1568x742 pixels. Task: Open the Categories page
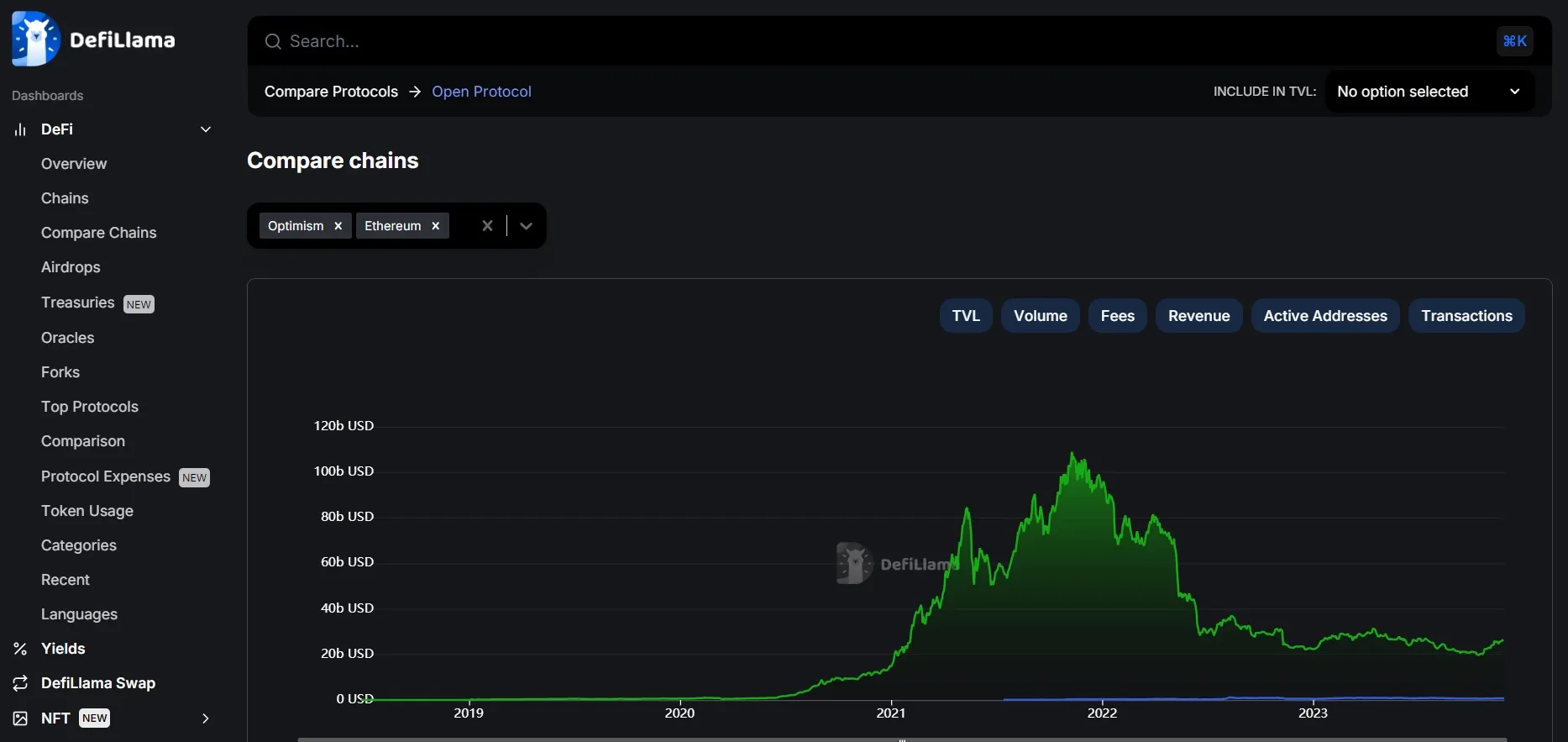point(79,545)
